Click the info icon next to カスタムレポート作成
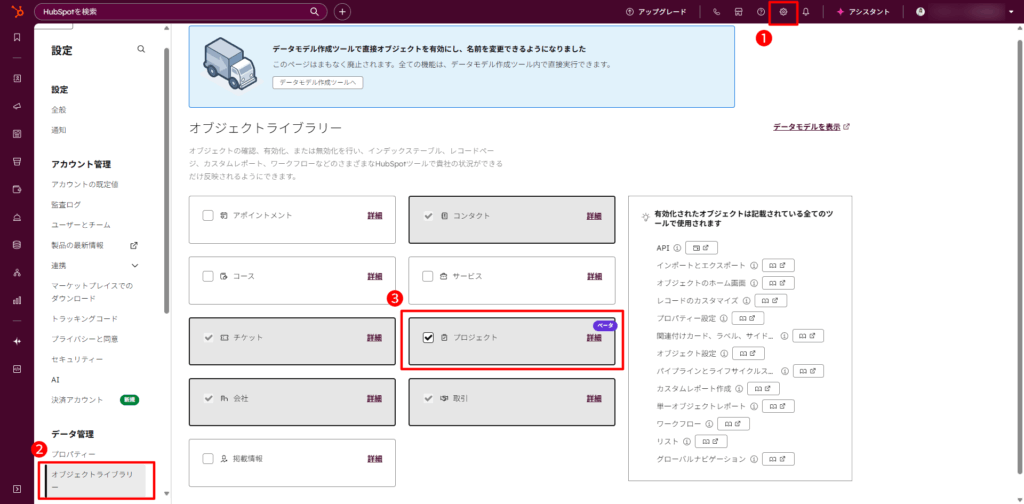This screenshot has width=1024, height=504. [739, 389]
